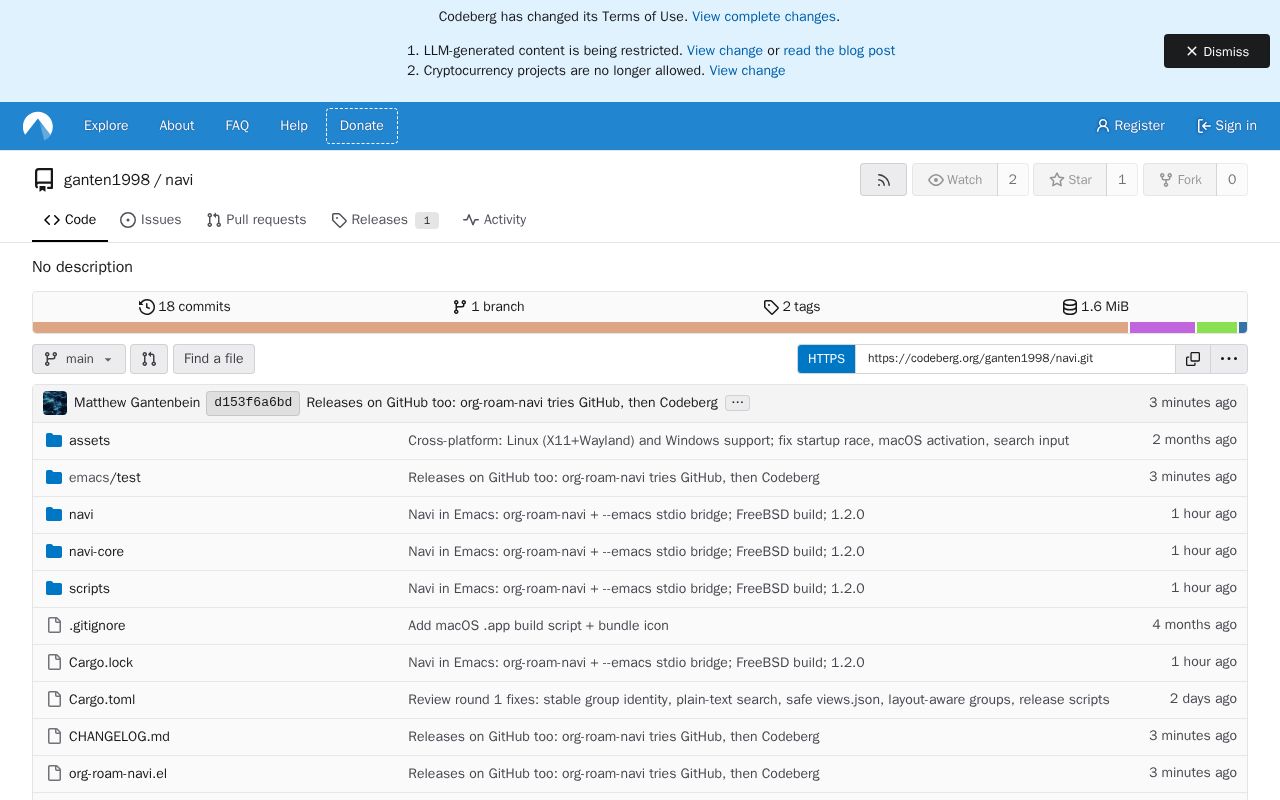Expand the full commit message ellipsis
The image size is (1280, 800).
point(737,403)
